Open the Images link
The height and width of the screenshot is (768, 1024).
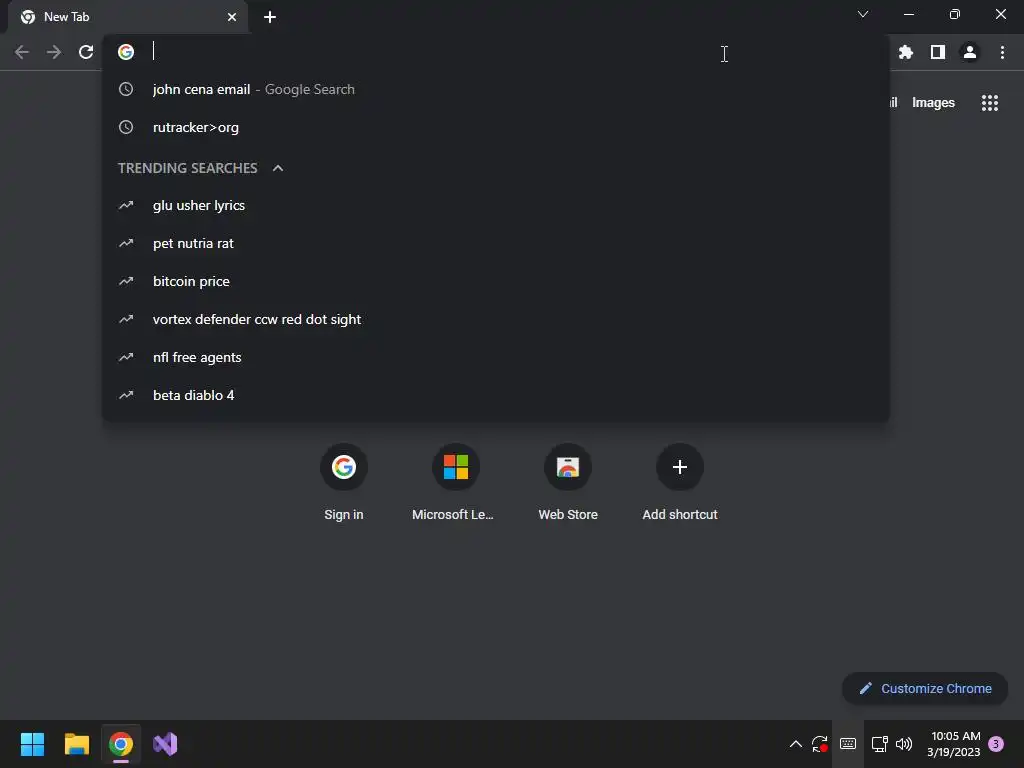point(933,103)
